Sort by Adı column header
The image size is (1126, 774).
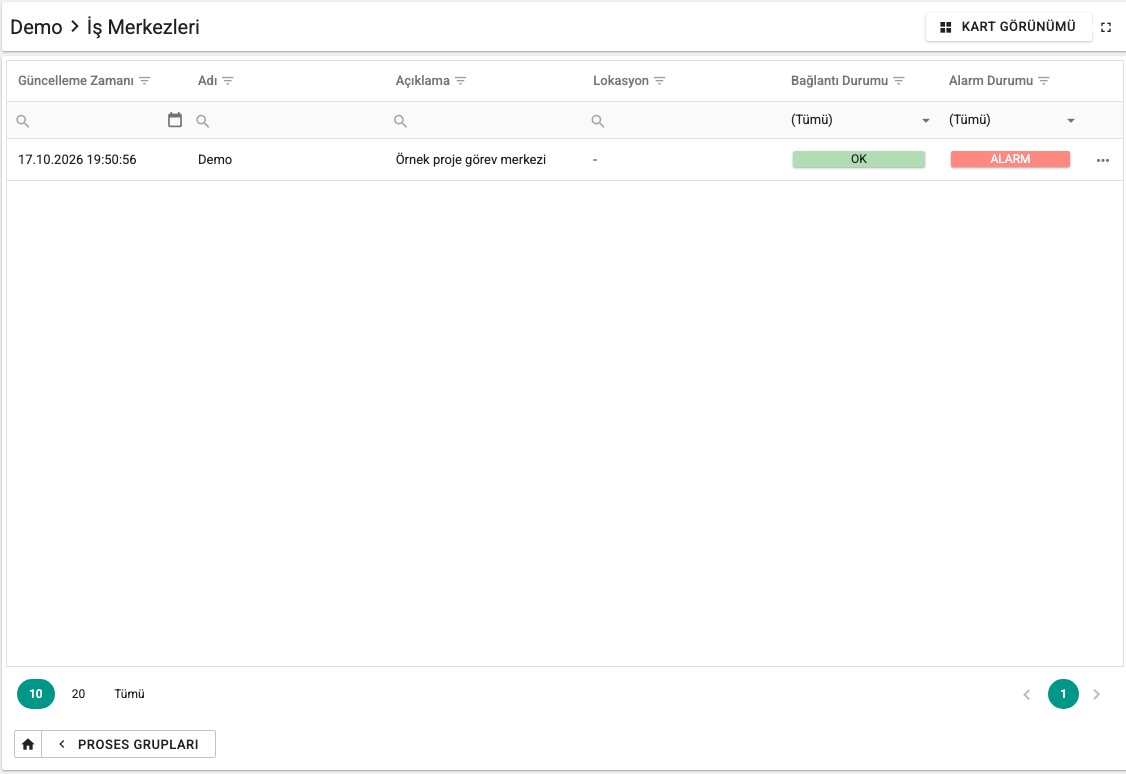(208, 81)
